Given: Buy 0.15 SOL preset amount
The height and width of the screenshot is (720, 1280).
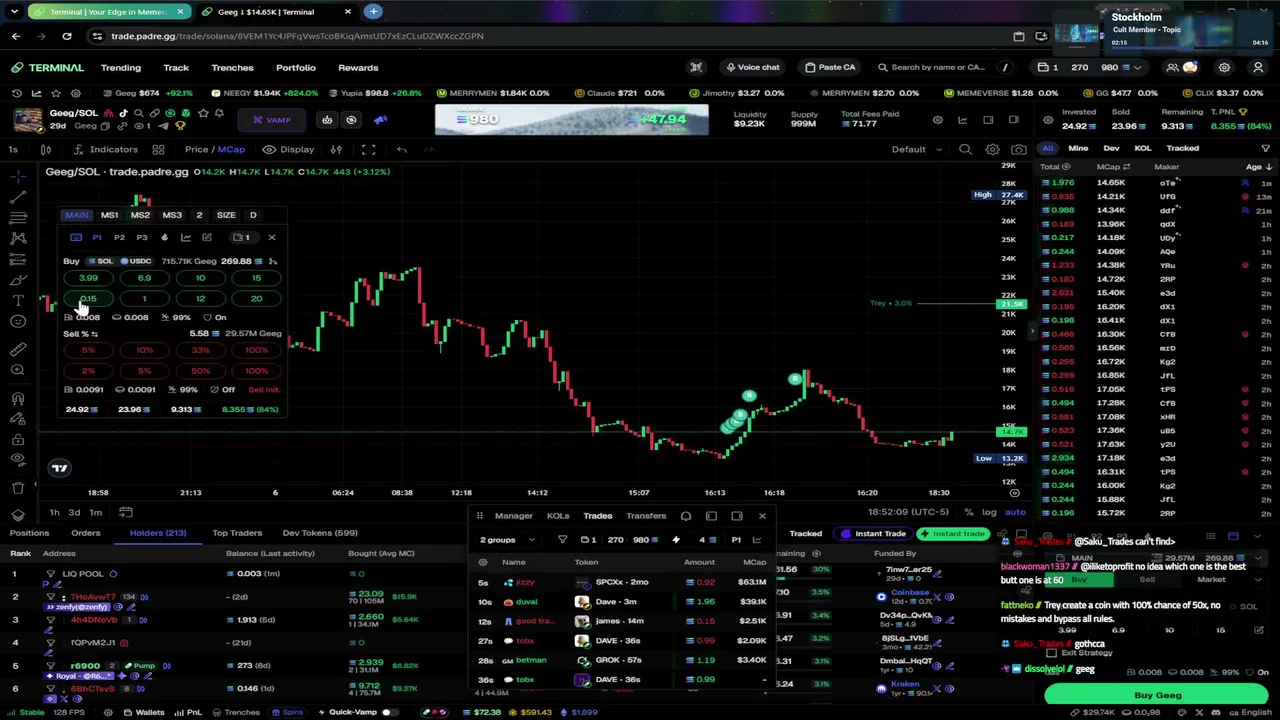Looking at the screenshot, I should (88, 299).
